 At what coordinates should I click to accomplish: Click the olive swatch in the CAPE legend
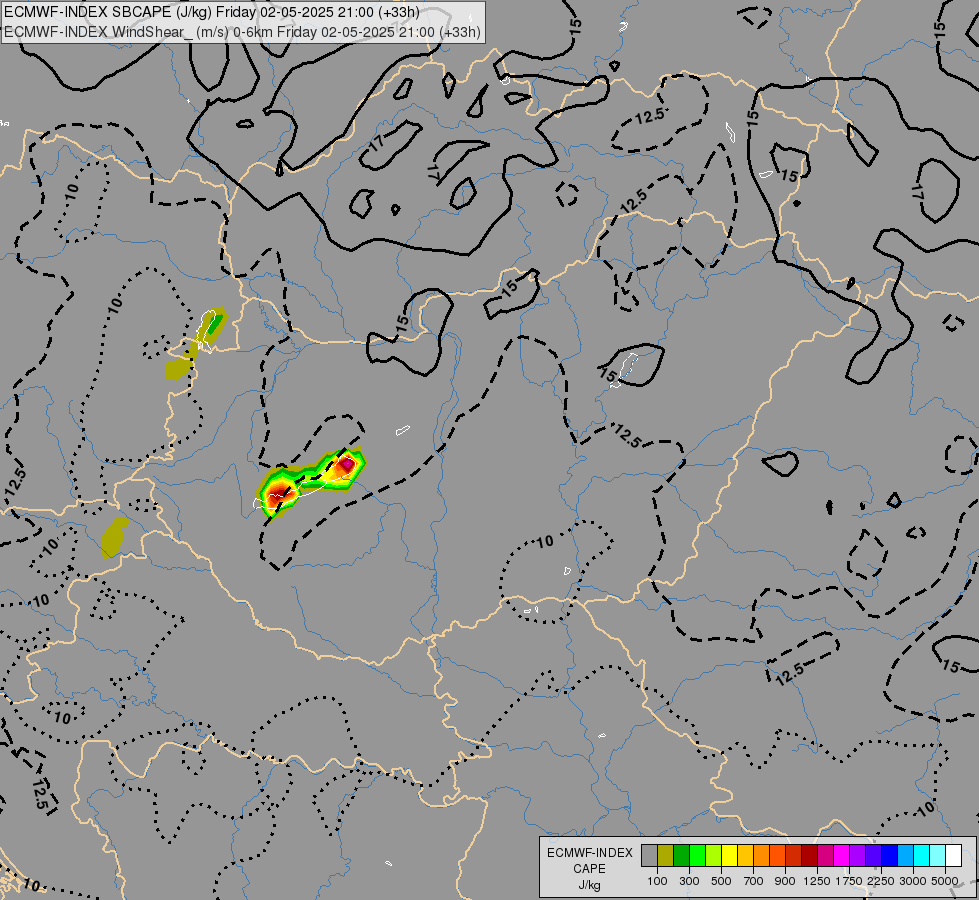pyautogui.click(x=666, y=855)
